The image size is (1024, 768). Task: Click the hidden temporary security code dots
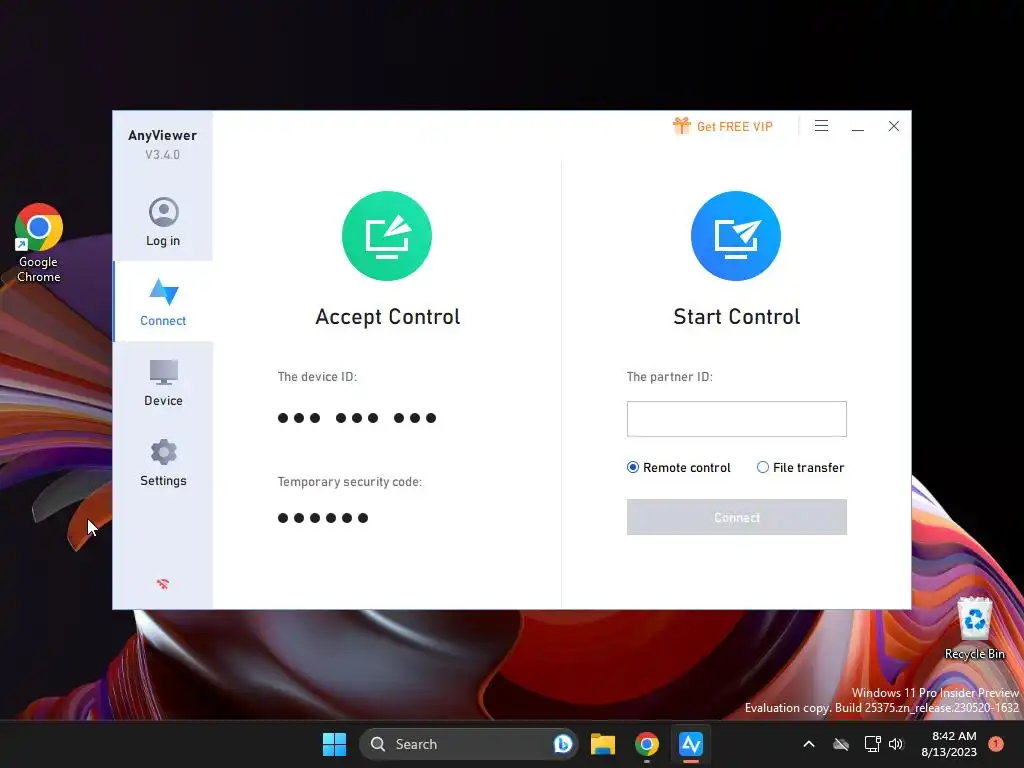click(323, 518)
